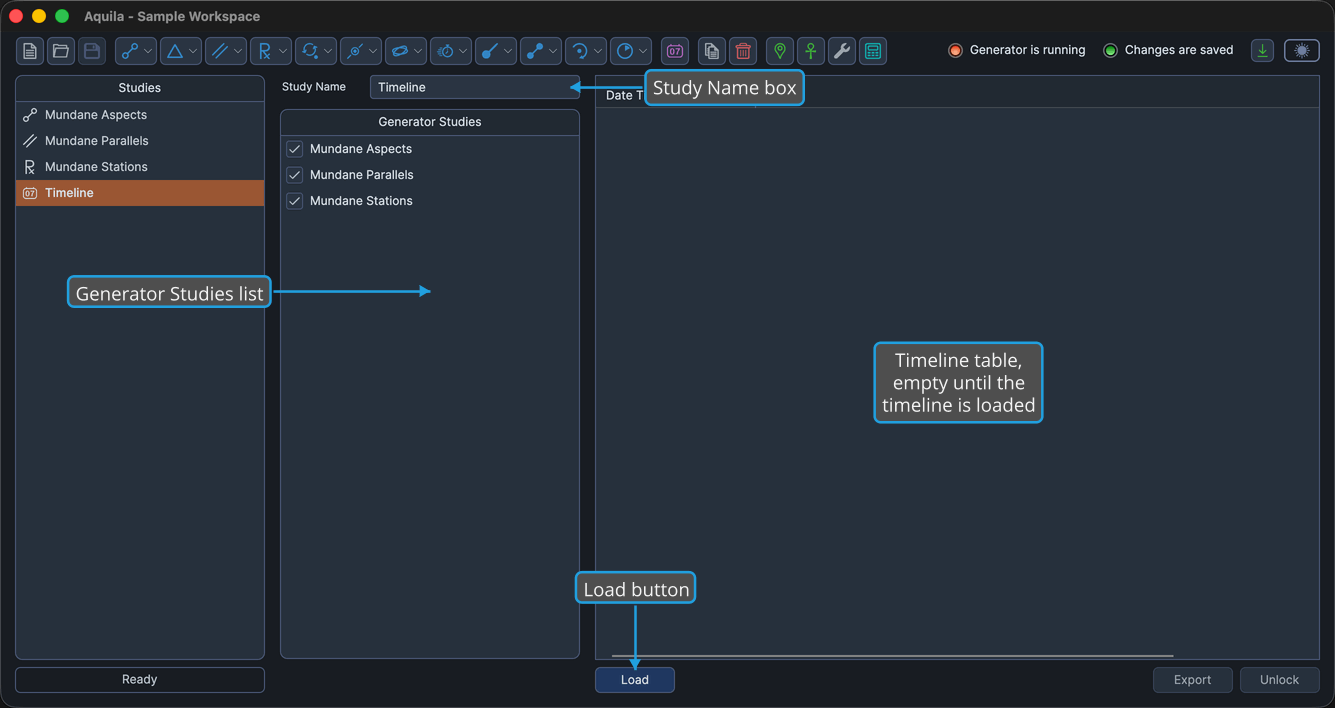Screen dimensions: 1335x708
Task: Click the Unlock button
Action: click(1280, 680)
